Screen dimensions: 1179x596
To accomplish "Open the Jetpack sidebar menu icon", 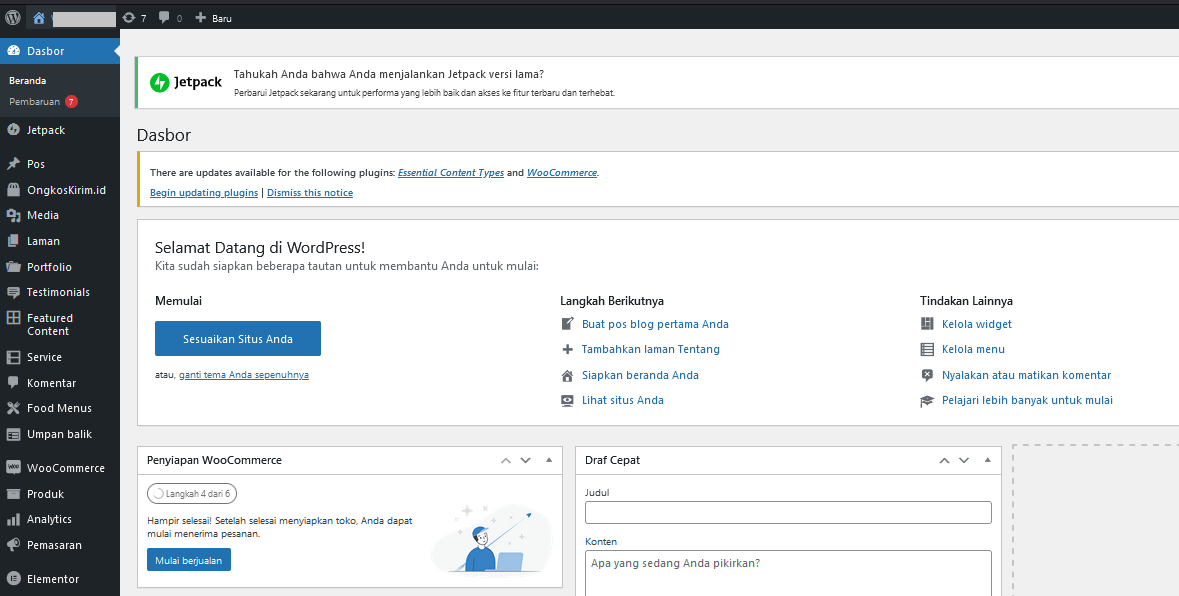I will (13, 130).
